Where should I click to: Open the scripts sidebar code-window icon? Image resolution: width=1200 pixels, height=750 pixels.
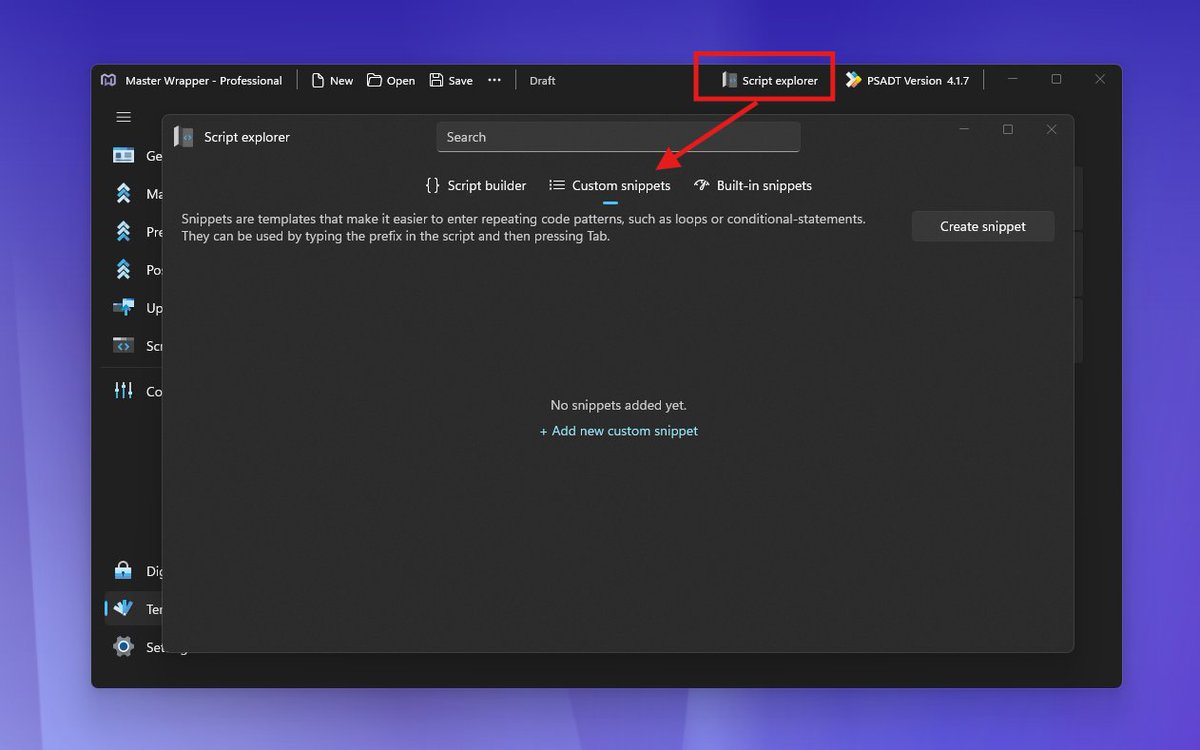point(123,345)
